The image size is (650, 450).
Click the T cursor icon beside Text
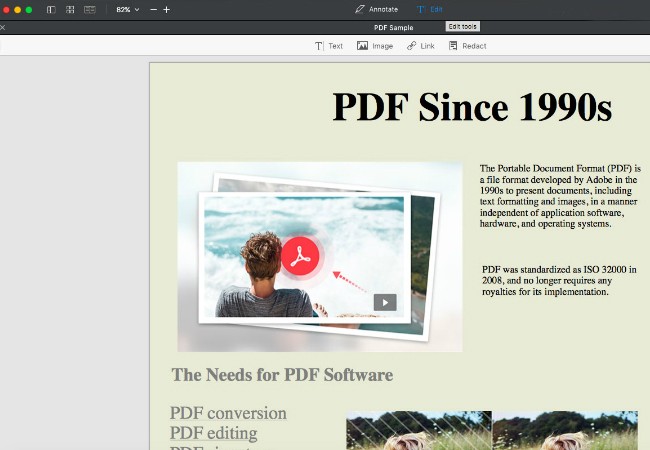click(318, 46)
